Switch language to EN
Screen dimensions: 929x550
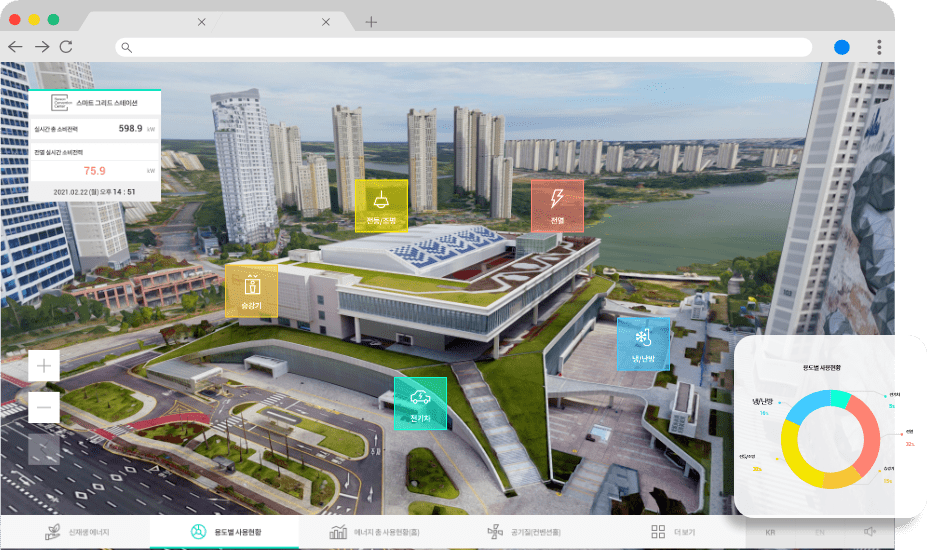[x=820, y=532]
